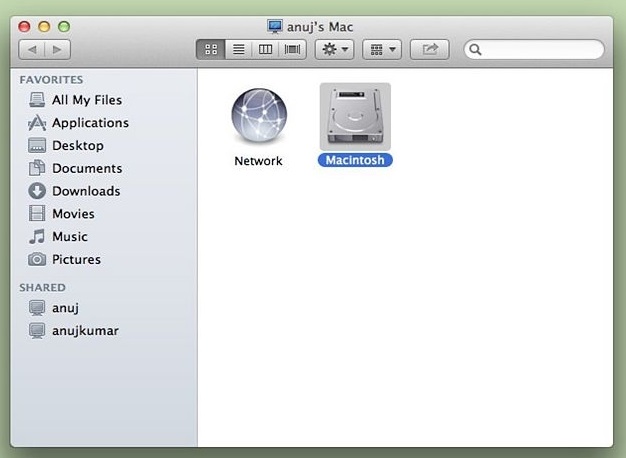
Task: Switch to icon view
Action: pos(211,50)
